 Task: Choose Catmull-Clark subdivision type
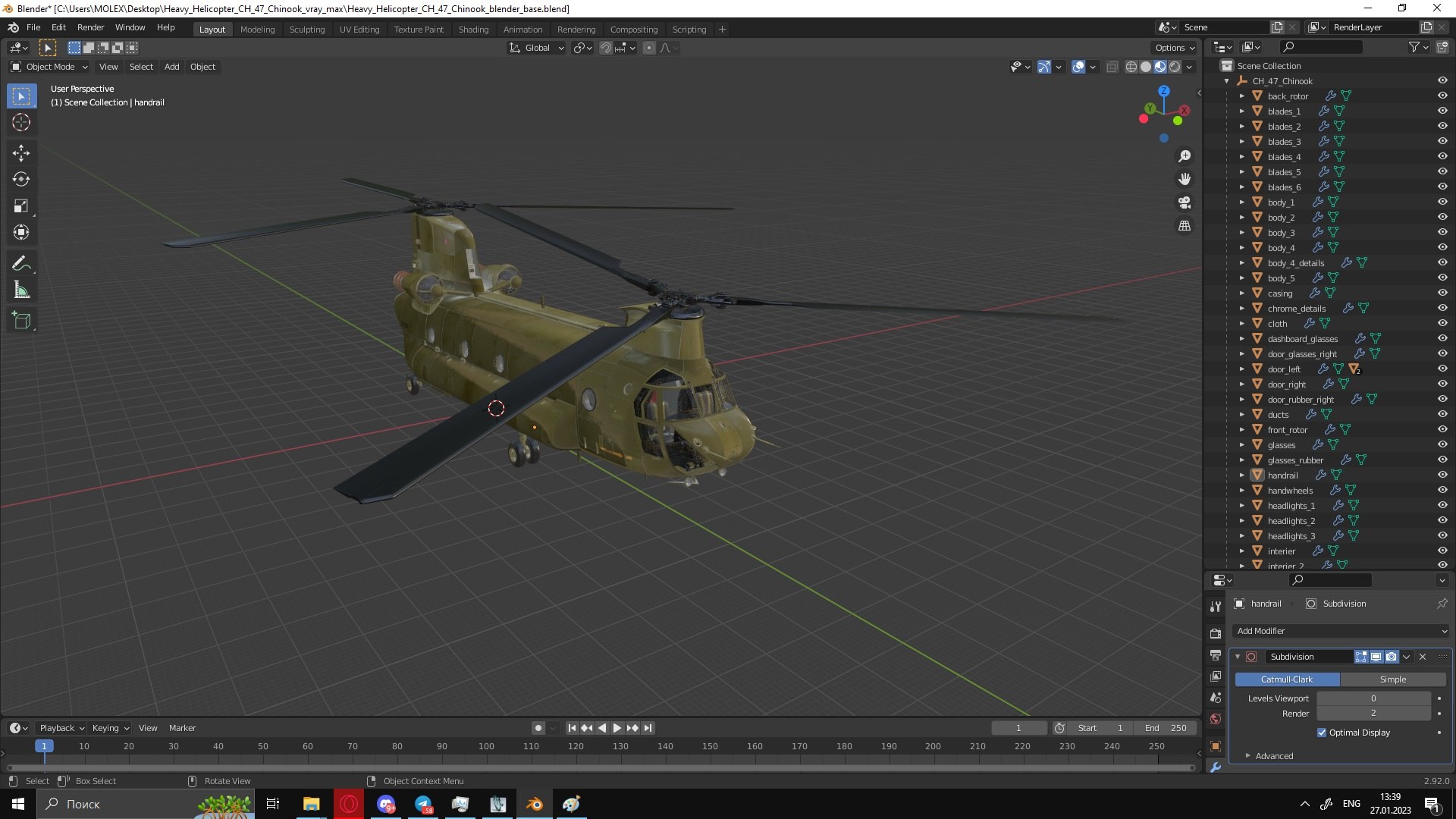pyautogui.click(x=1287, y=679)
